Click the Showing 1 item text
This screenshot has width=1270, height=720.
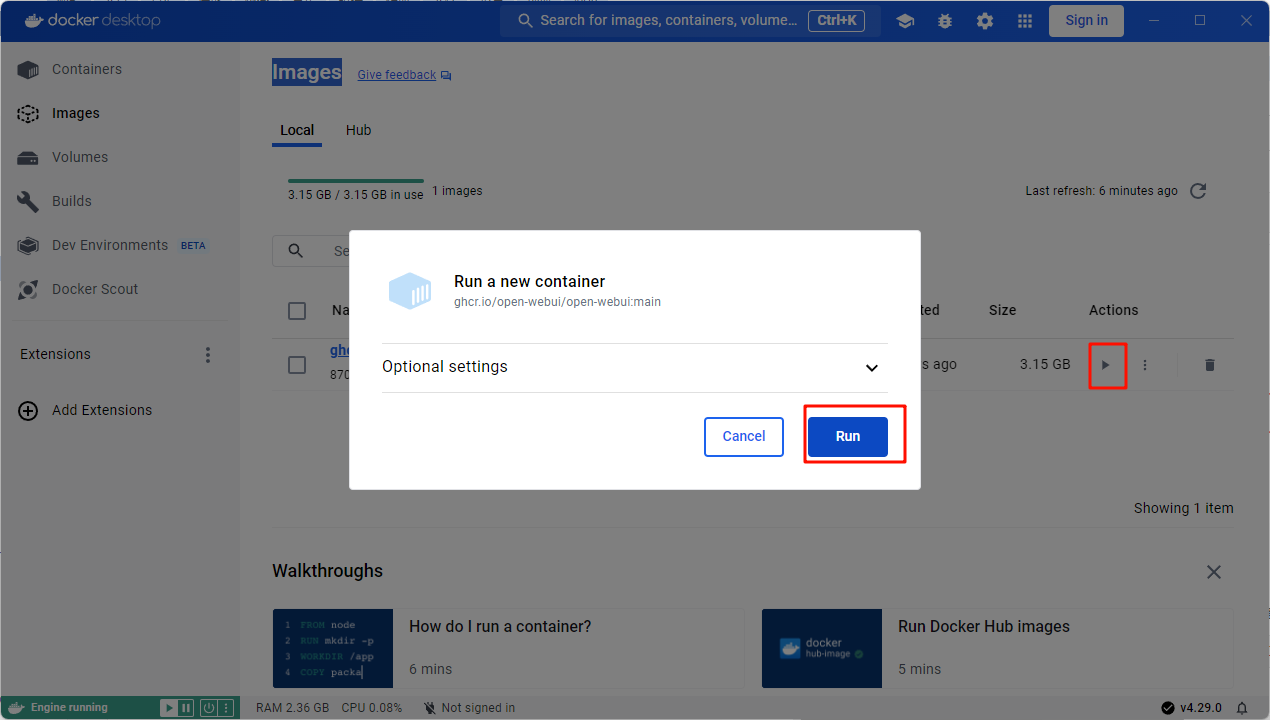1183,508
